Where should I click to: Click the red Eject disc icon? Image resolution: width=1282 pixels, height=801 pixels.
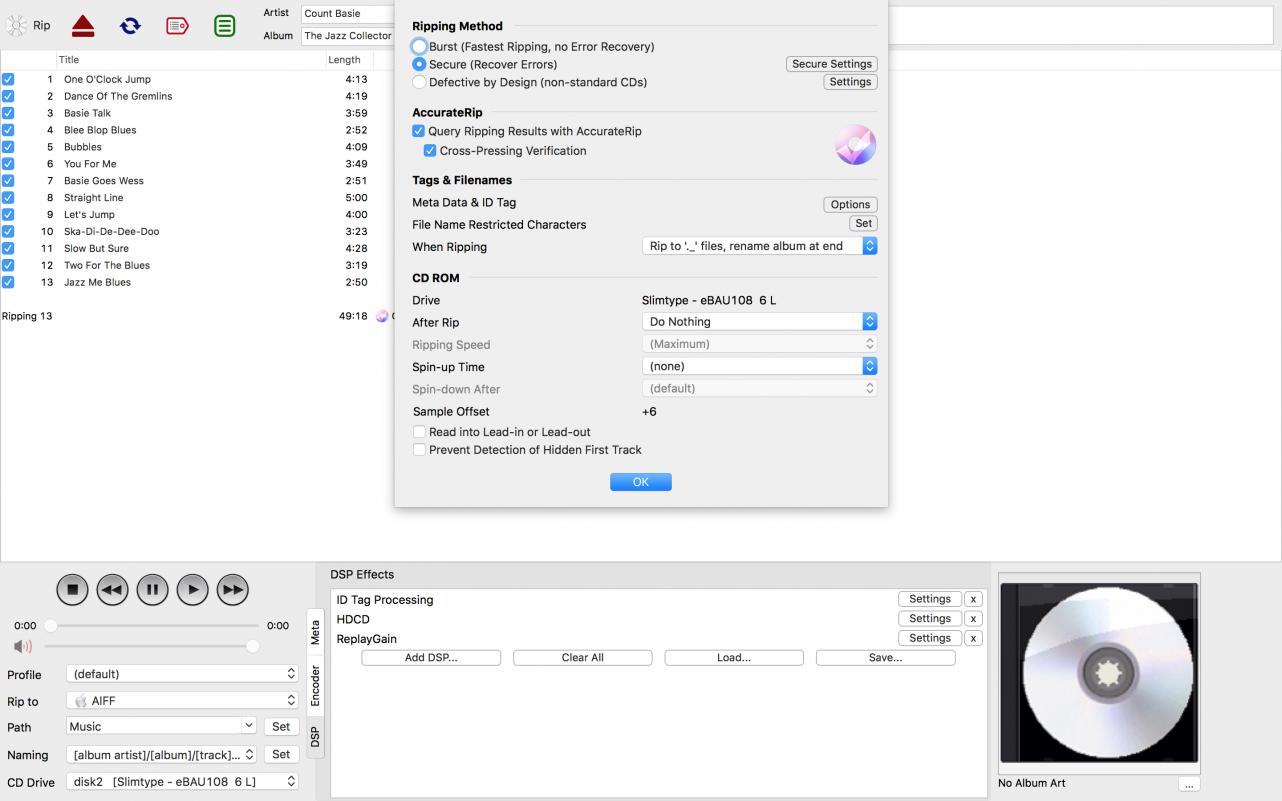click(x=83, y=26)
